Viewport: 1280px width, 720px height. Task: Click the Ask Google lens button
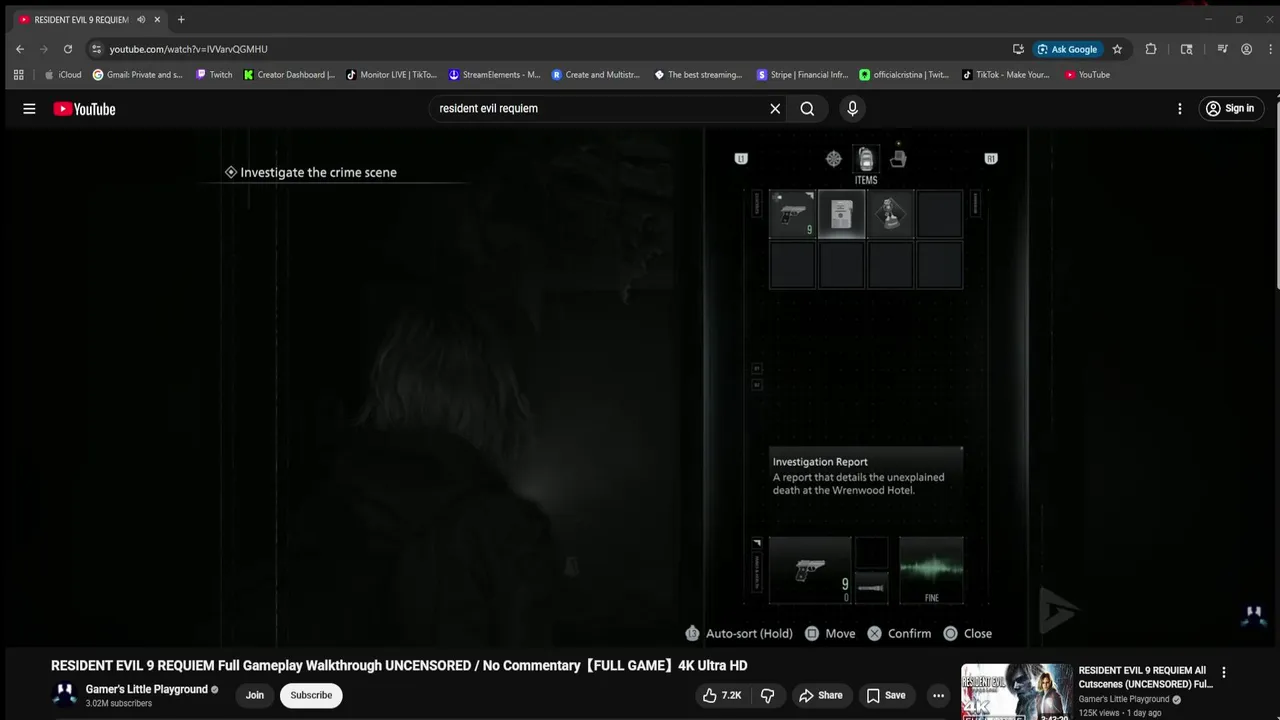pos(1067,49)
